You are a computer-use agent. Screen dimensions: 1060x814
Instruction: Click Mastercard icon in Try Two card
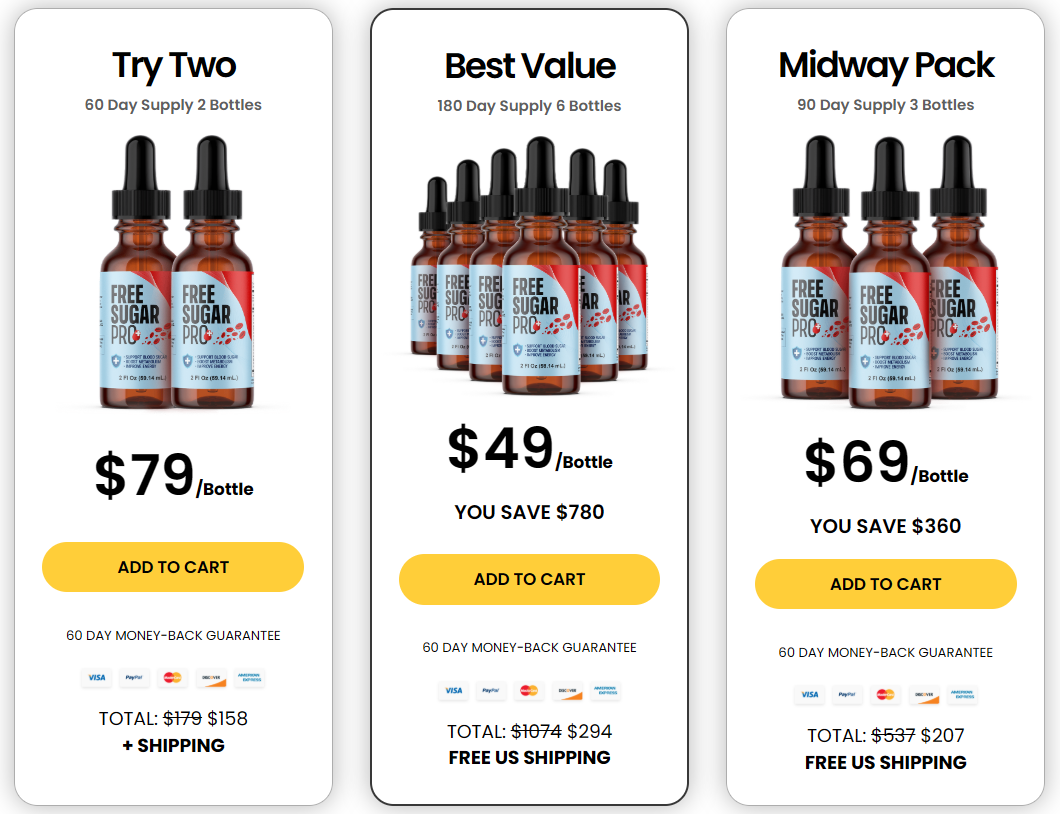click(x=172, y=677)
